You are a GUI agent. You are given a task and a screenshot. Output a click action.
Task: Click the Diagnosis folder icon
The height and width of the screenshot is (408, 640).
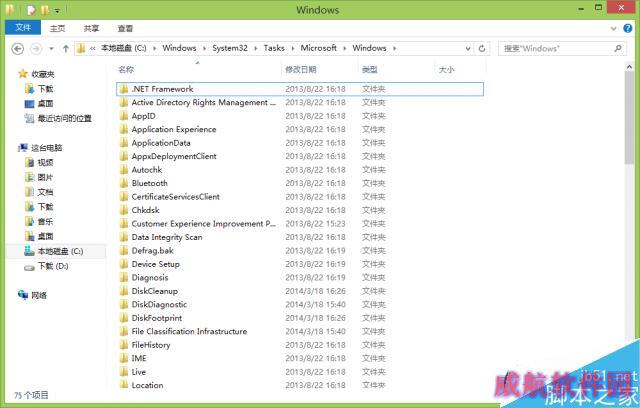tap(124, 277)
